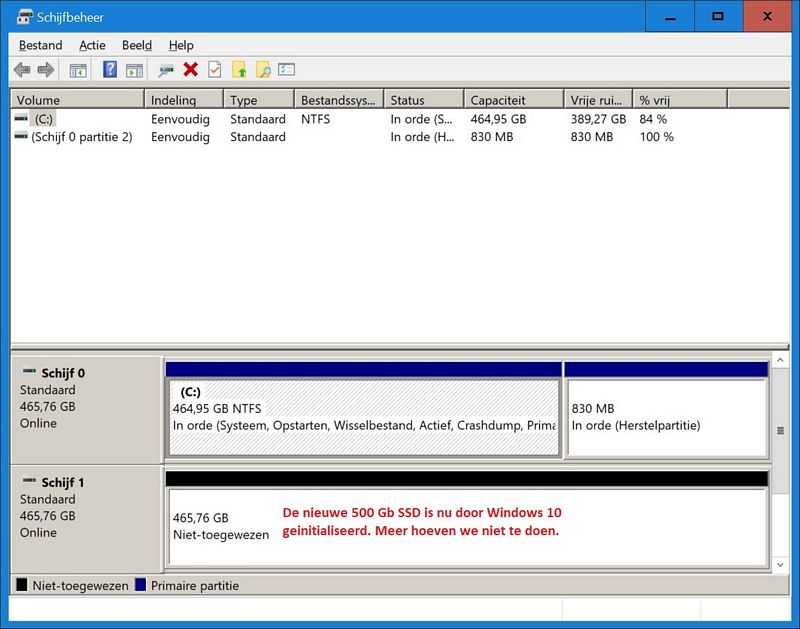This screenshot has height=629, width=800.
Task: Click drive icon beside Schijf 0 partitie 2
Action: (x=21, y=136)
